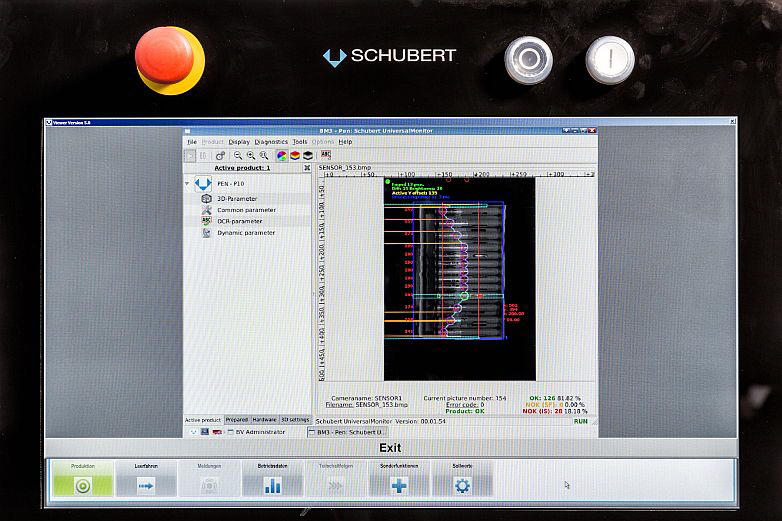Click the Cameraname: SENSOR1 text
Screen dimensions: 782x521
click(367, 398)
